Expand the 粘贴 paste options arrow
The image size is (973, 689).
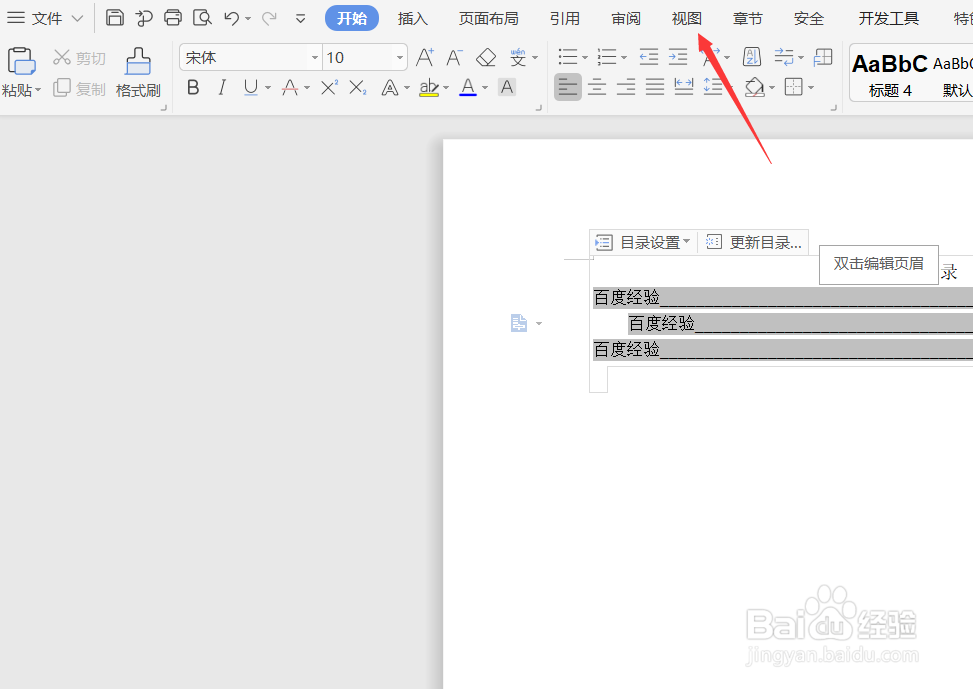point(38,91)
